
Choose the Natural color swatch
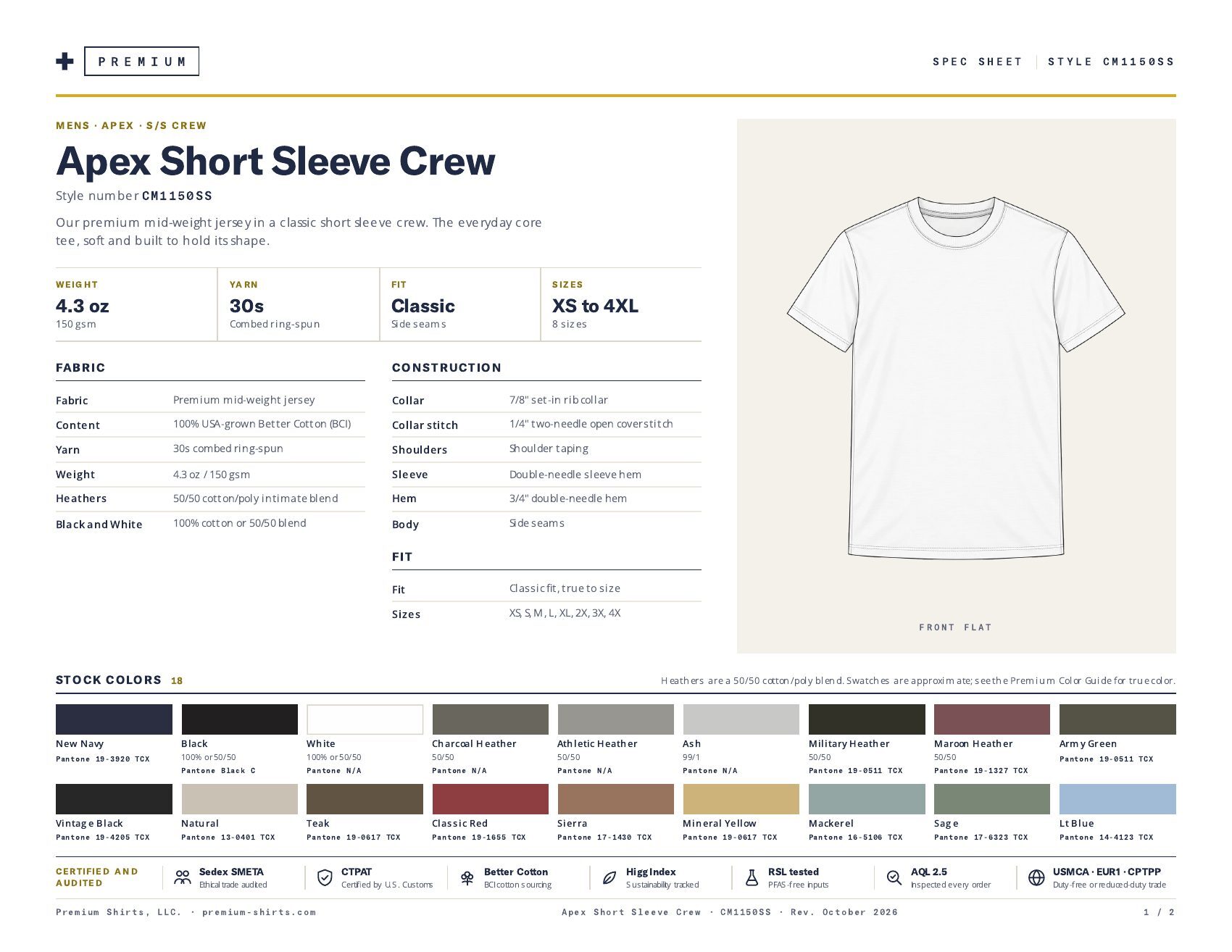[x=239, y=799]
